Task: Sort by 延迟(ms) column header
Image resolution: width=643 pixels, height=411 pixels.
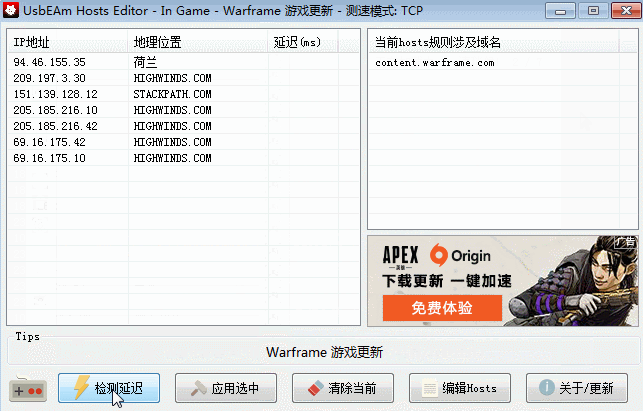Action: click(312, 43)
